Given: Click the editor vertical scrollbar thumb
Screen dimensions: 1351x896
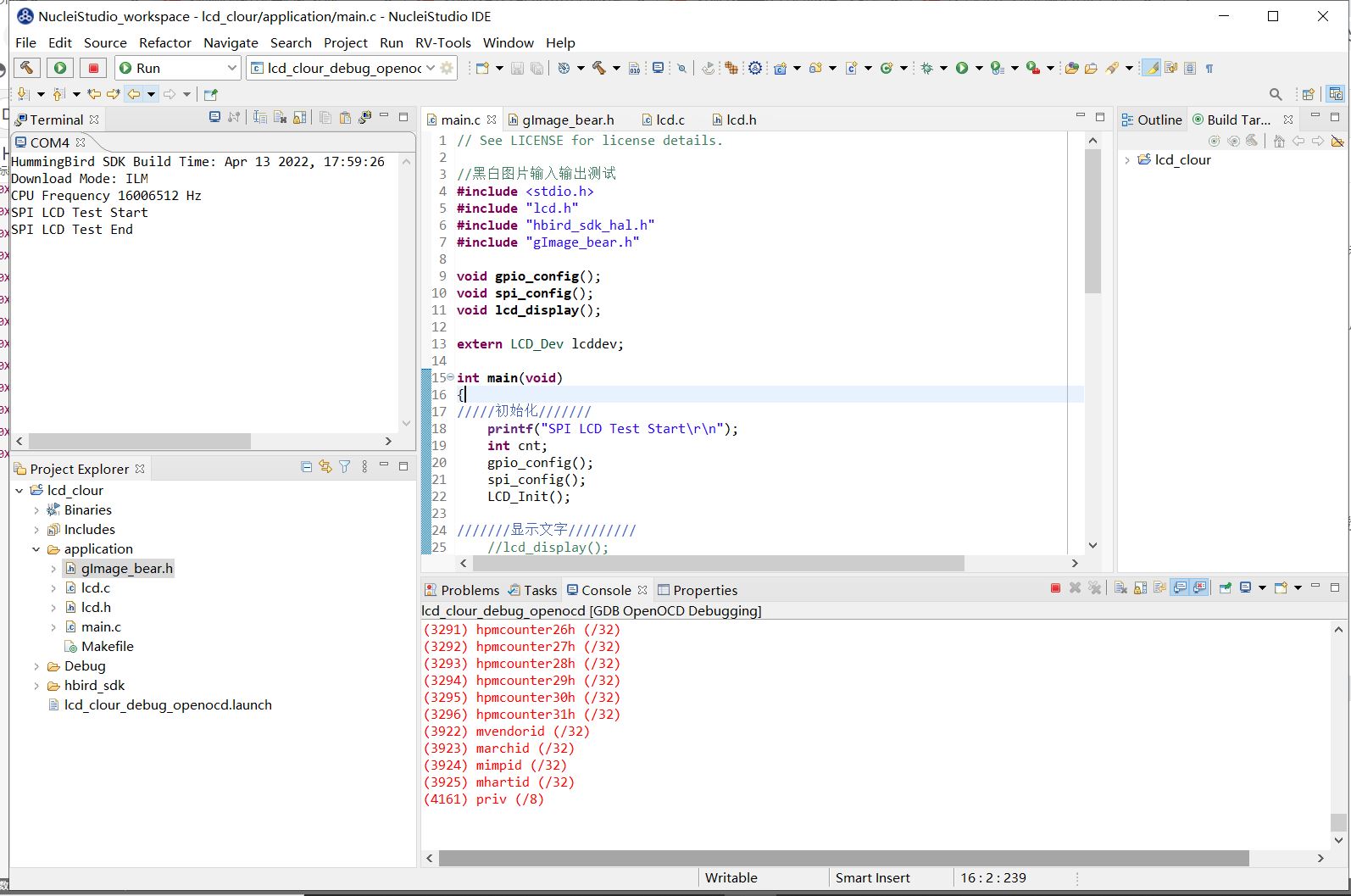Looking at the screenshot, I should tap(1092, 222).
